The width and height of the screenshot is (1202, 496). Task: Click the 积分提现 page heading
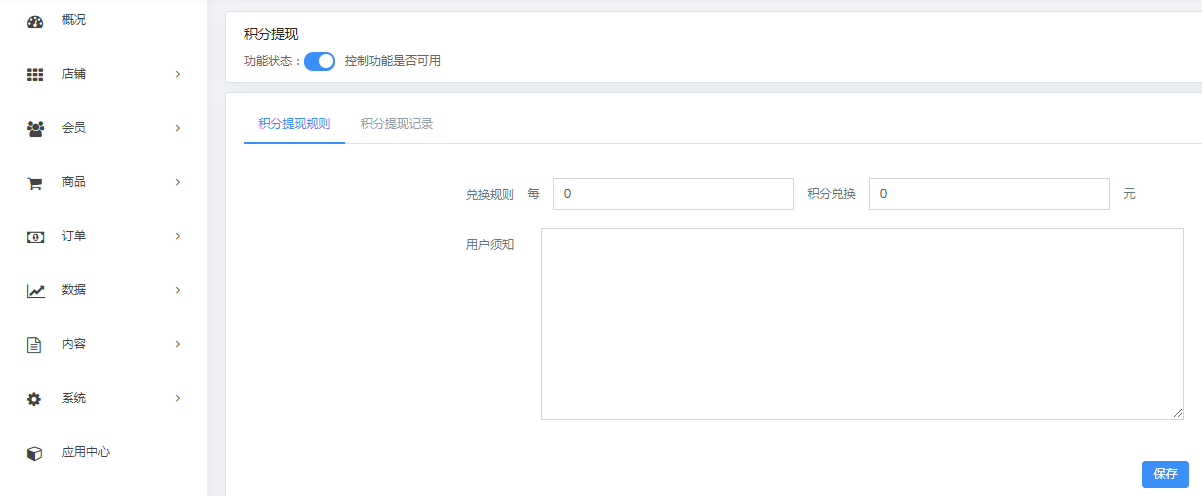coord(271,34)
